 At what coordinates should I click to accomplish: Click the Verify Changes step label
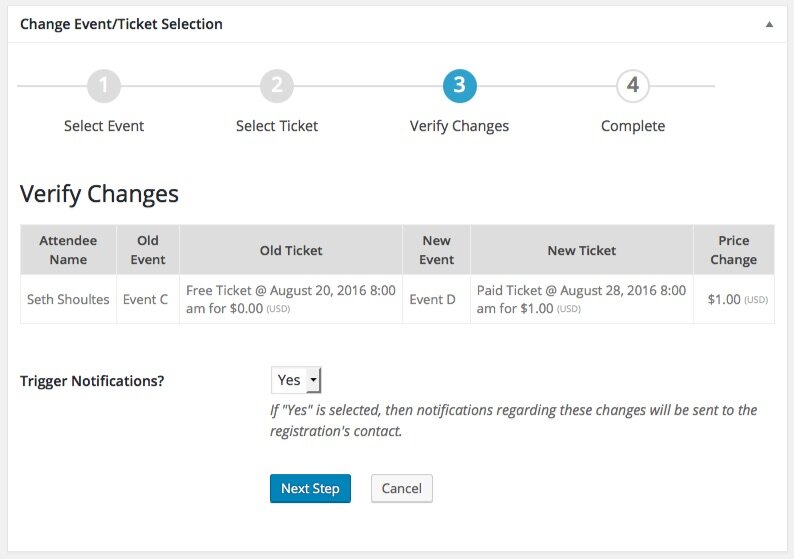[459, 126]
